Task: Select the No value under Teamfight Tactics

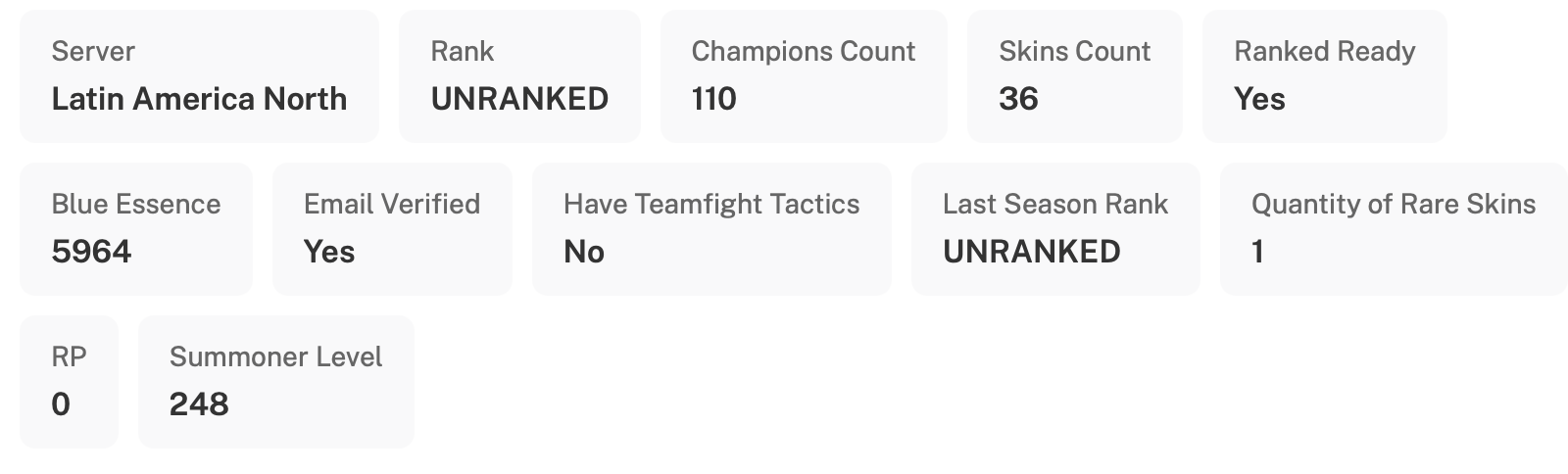Action: (584, 252)
